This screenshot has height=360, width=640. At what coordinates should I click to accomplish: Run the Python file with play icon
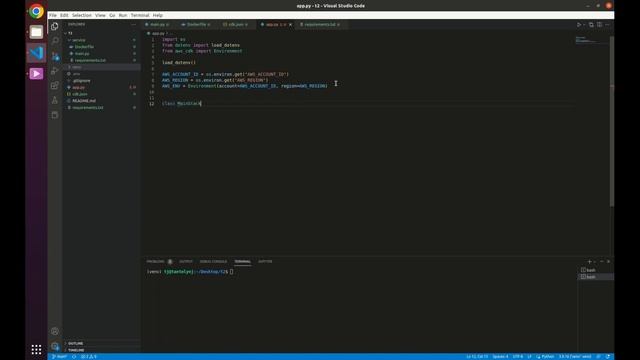pyautogui.click(x=579, y=24)
